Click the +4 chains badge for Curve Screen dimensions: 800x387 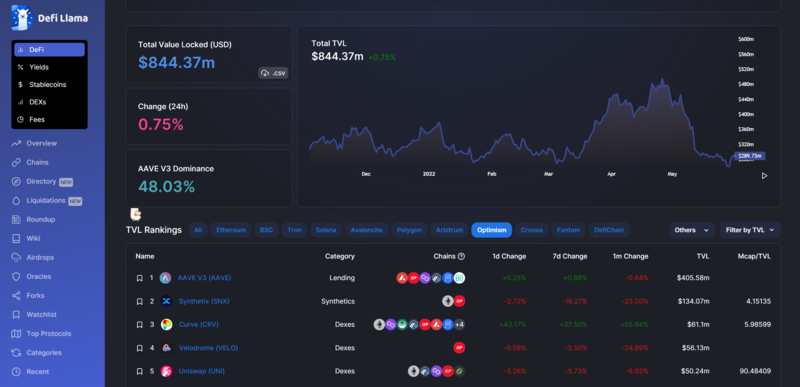(459, 325)
